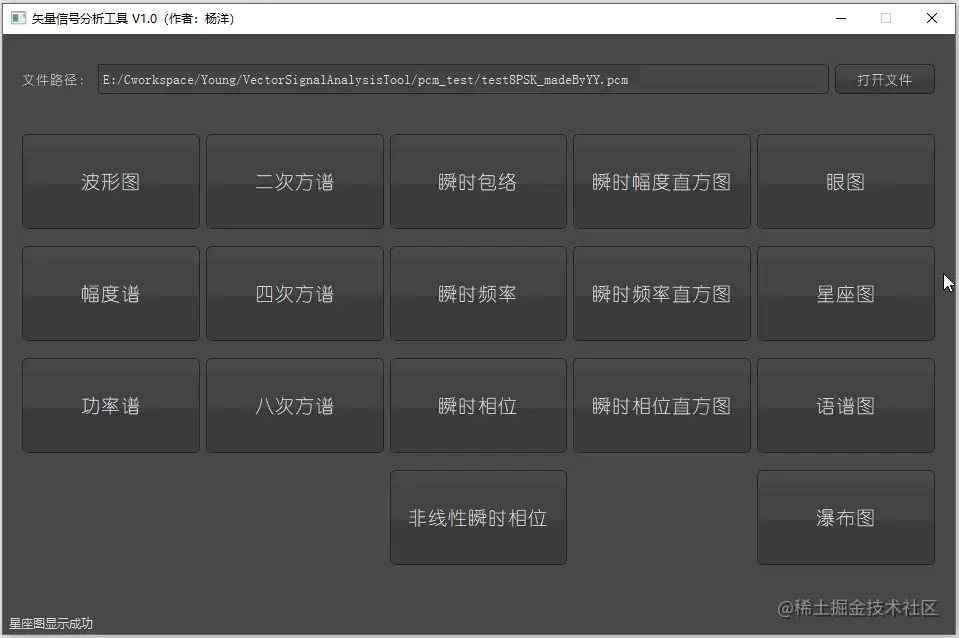Open the 星座图 constellation diagram

coord(846,293)
